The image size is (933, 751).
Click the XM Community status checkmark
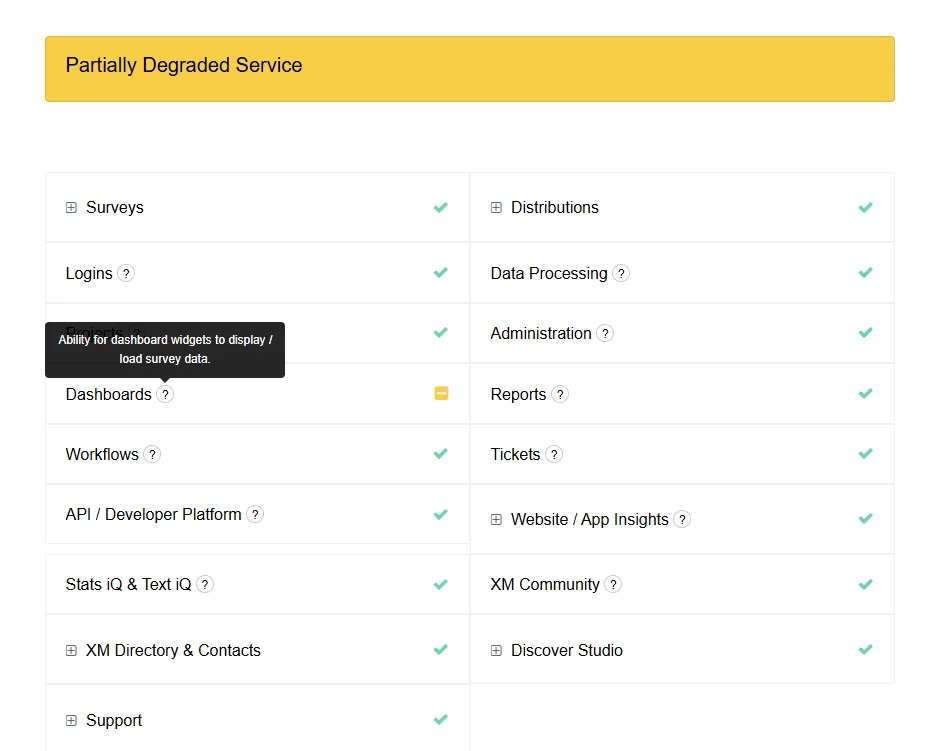coord(866,585)
